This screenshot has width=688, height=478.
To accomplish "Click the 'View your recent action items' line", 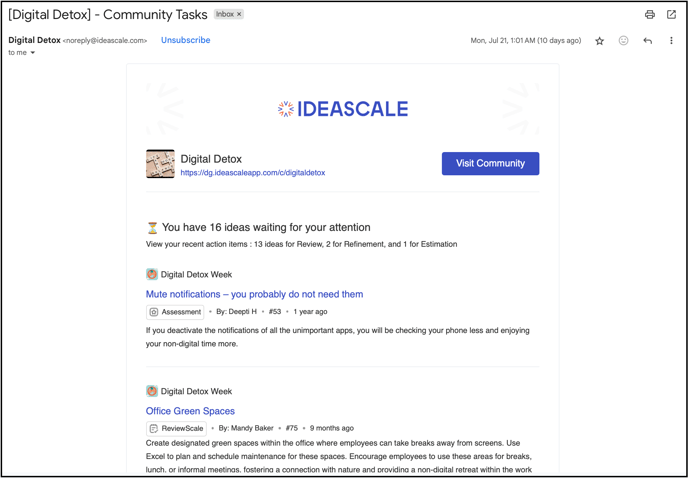I will point(301,244).
